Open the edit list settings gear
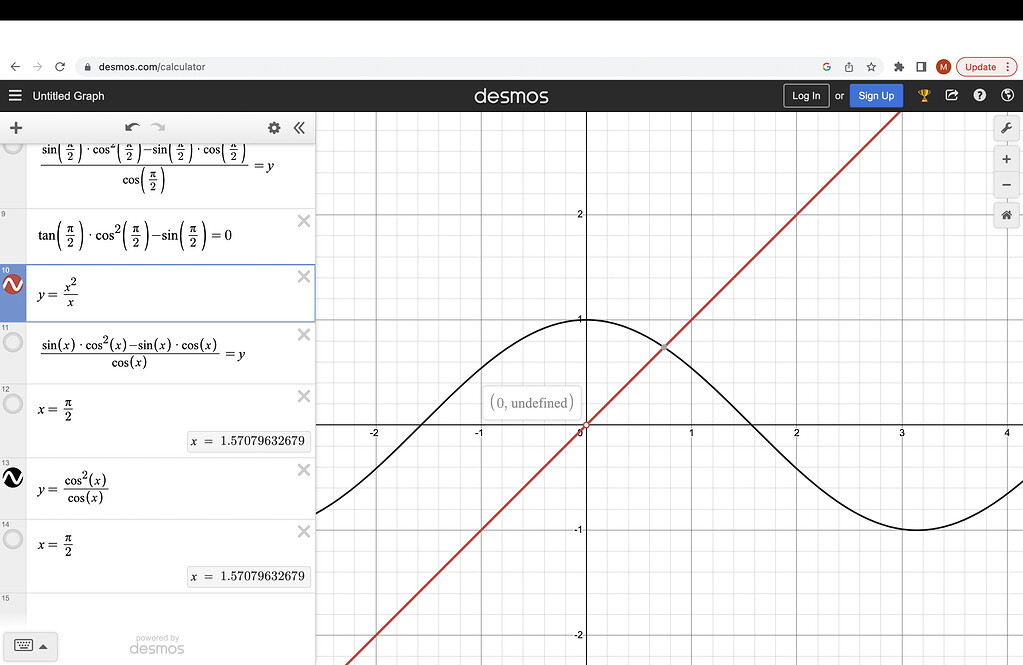The height and width of the screenshot is (665, 1023). click(273, 128)
